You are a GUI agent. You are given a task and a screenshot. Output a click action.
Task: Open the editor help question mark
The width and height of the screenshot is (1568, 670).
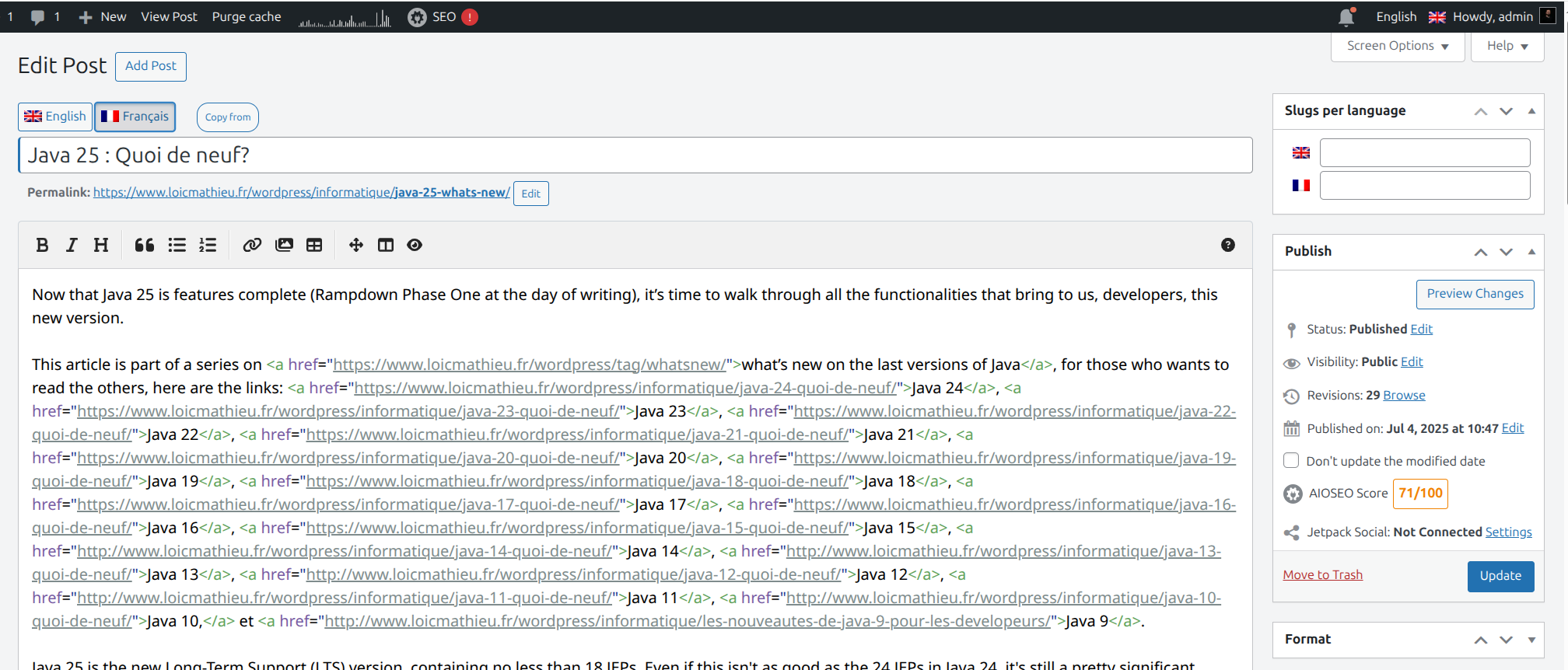(x=1228, y=245)
